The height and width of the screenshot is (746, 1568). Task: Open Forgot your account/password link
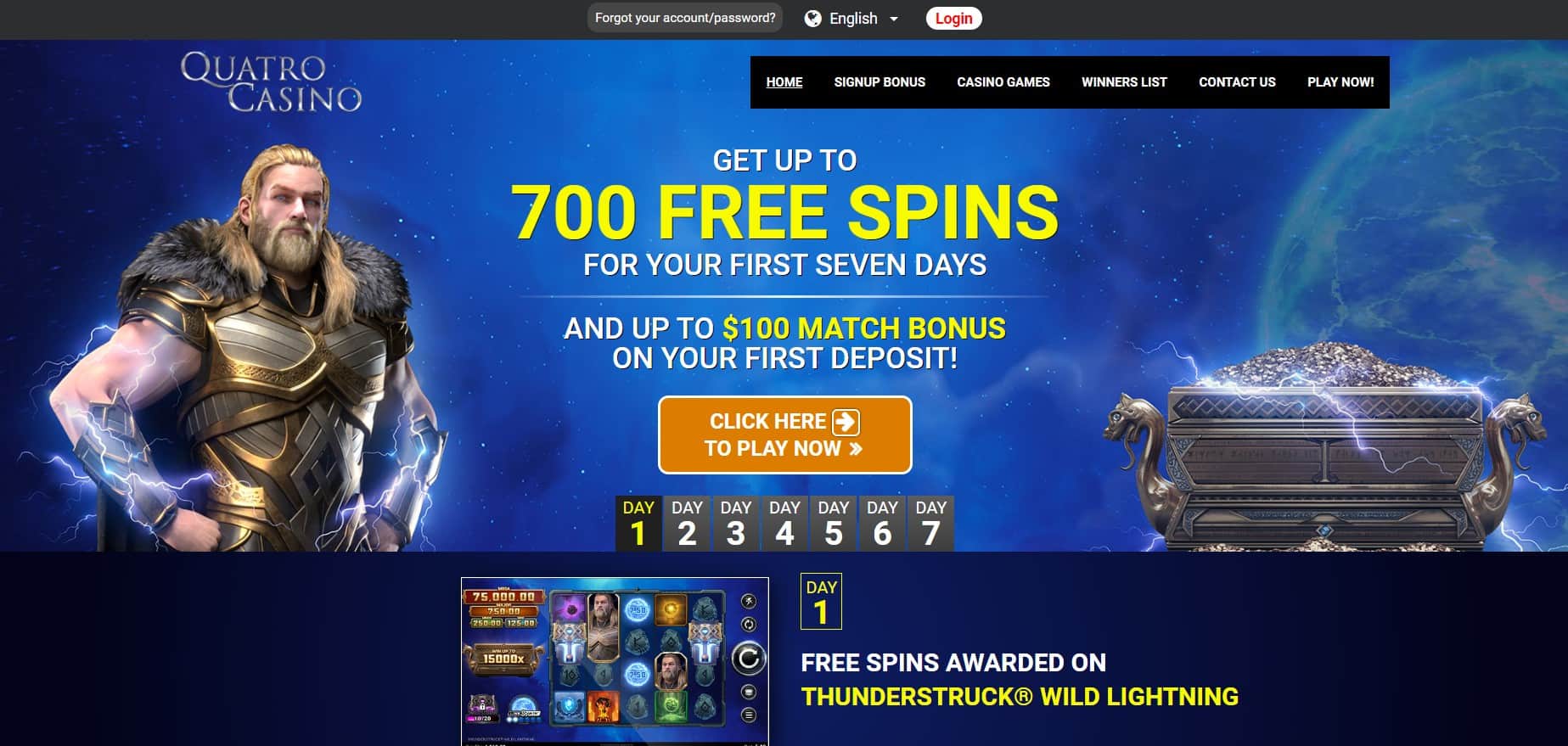685,18
